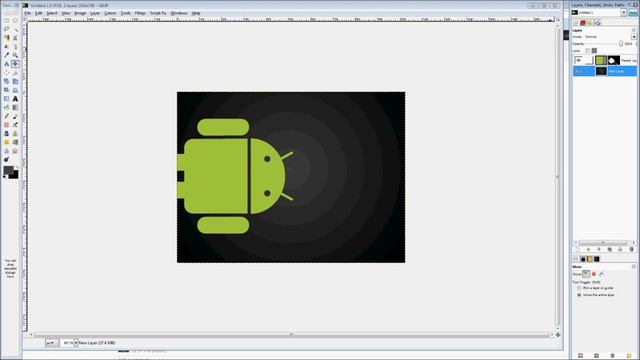Select the Pencil tool
This screenshot has height=360, width=640.
pos(7,116)
